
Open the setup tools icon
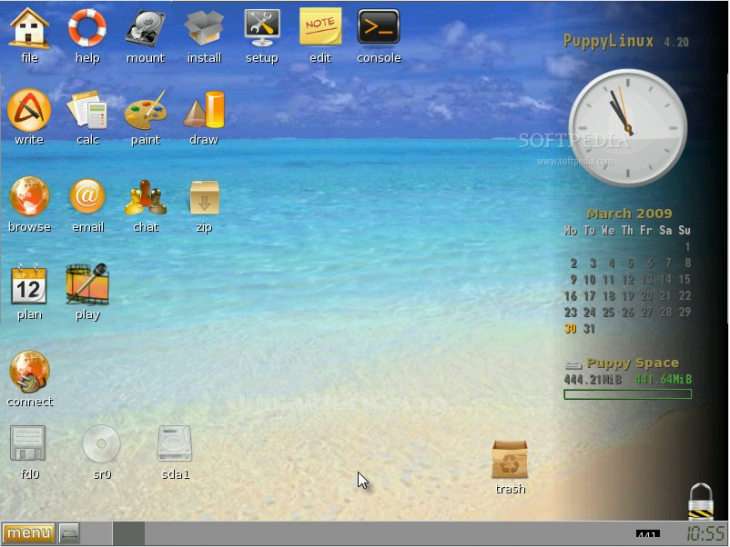point(262,28)
